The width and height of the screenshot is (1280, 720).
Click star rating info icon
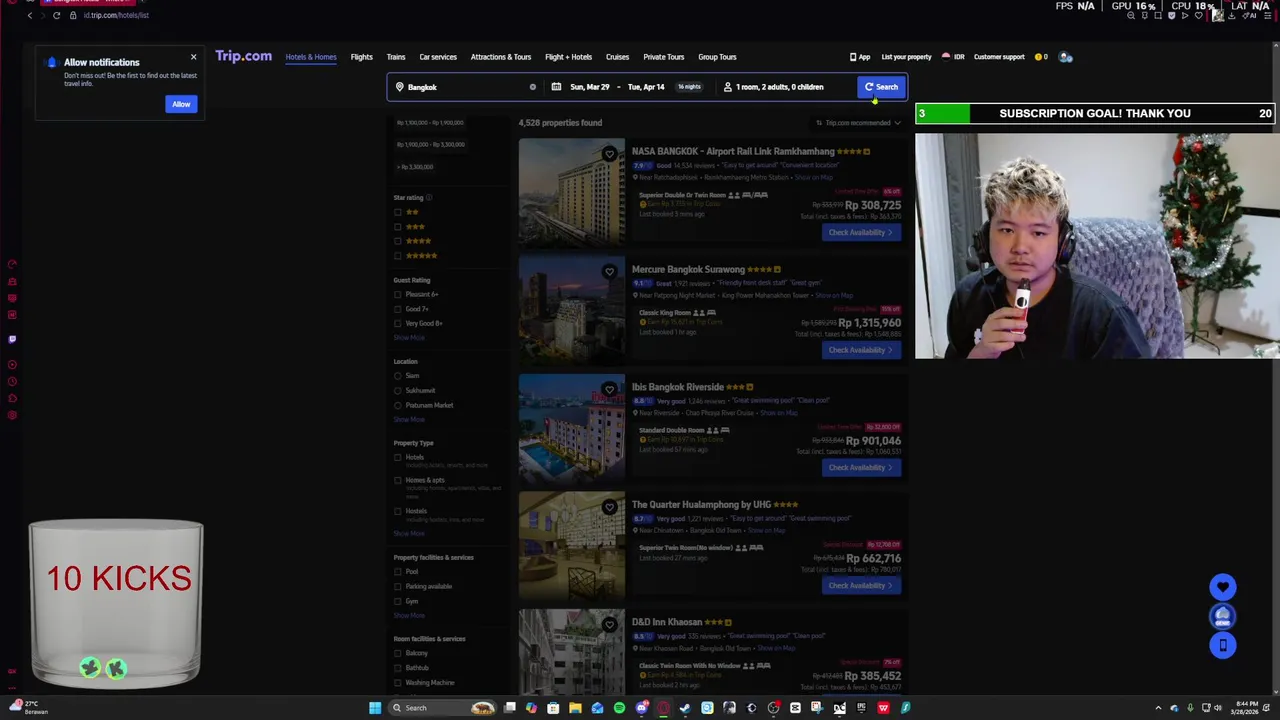pyautogui.click(x=429, y=198)
